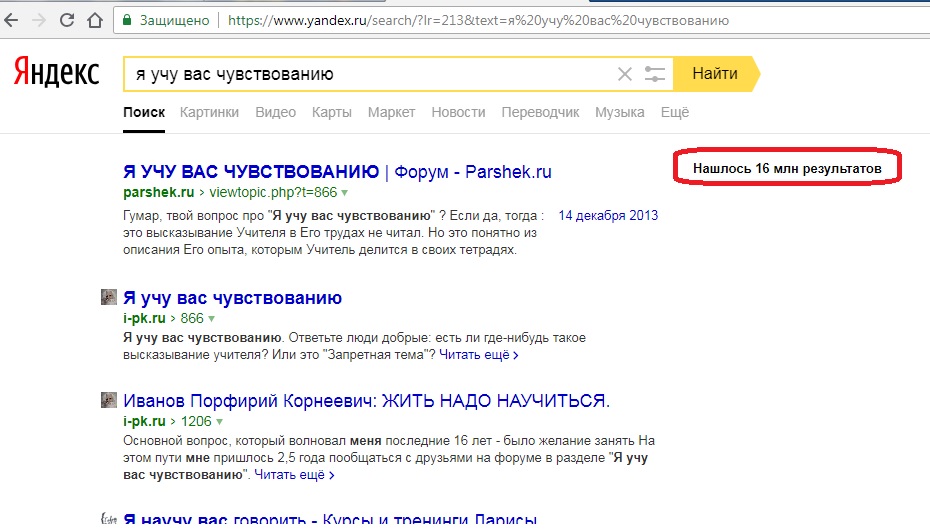Click favicon next to first i-pk.ru result
Screen dimensions: 930x530
[x=109, y=298]
